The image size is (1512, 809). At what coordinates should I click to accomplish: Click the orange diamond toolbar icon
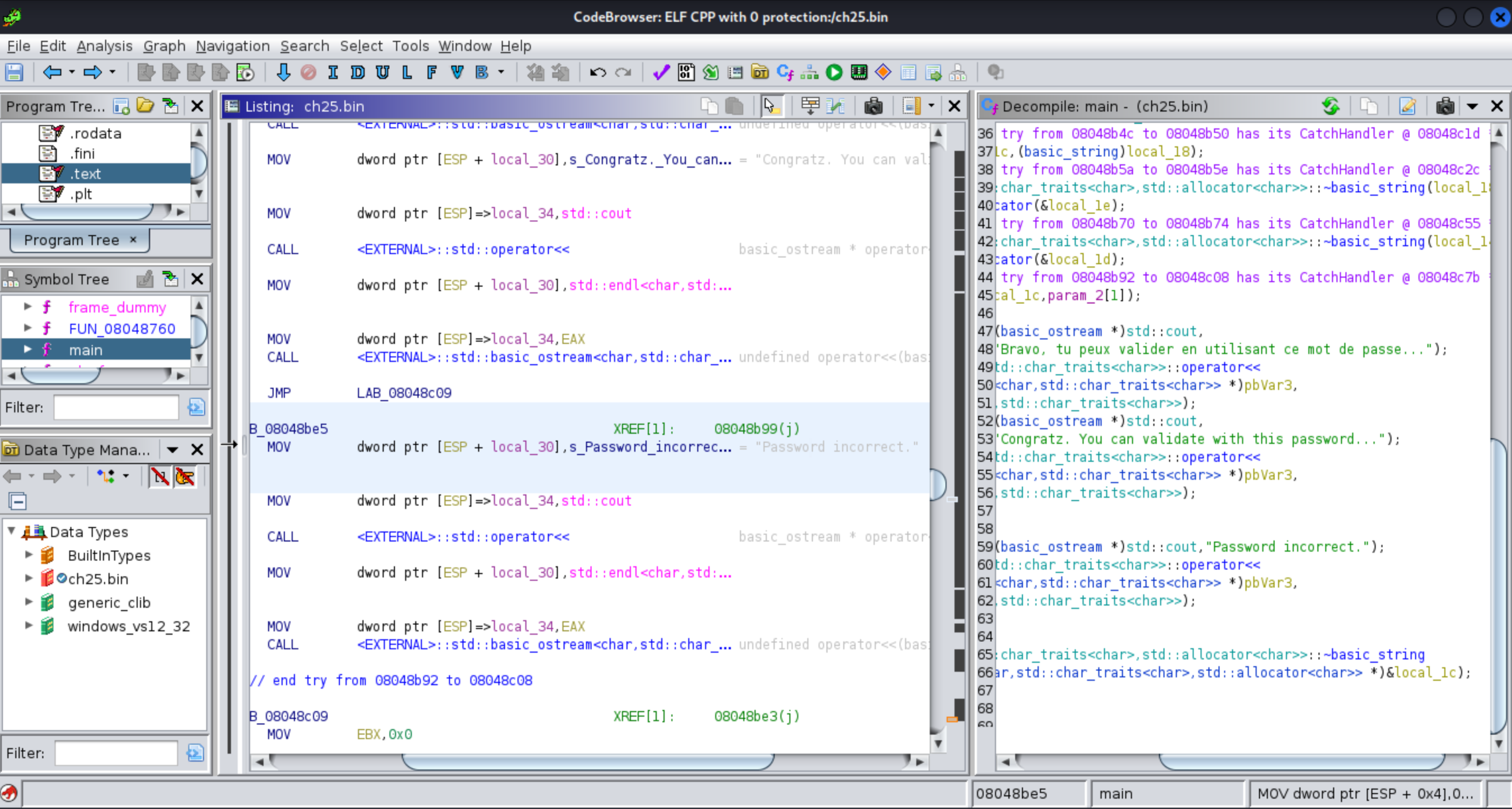coord(883,72)
